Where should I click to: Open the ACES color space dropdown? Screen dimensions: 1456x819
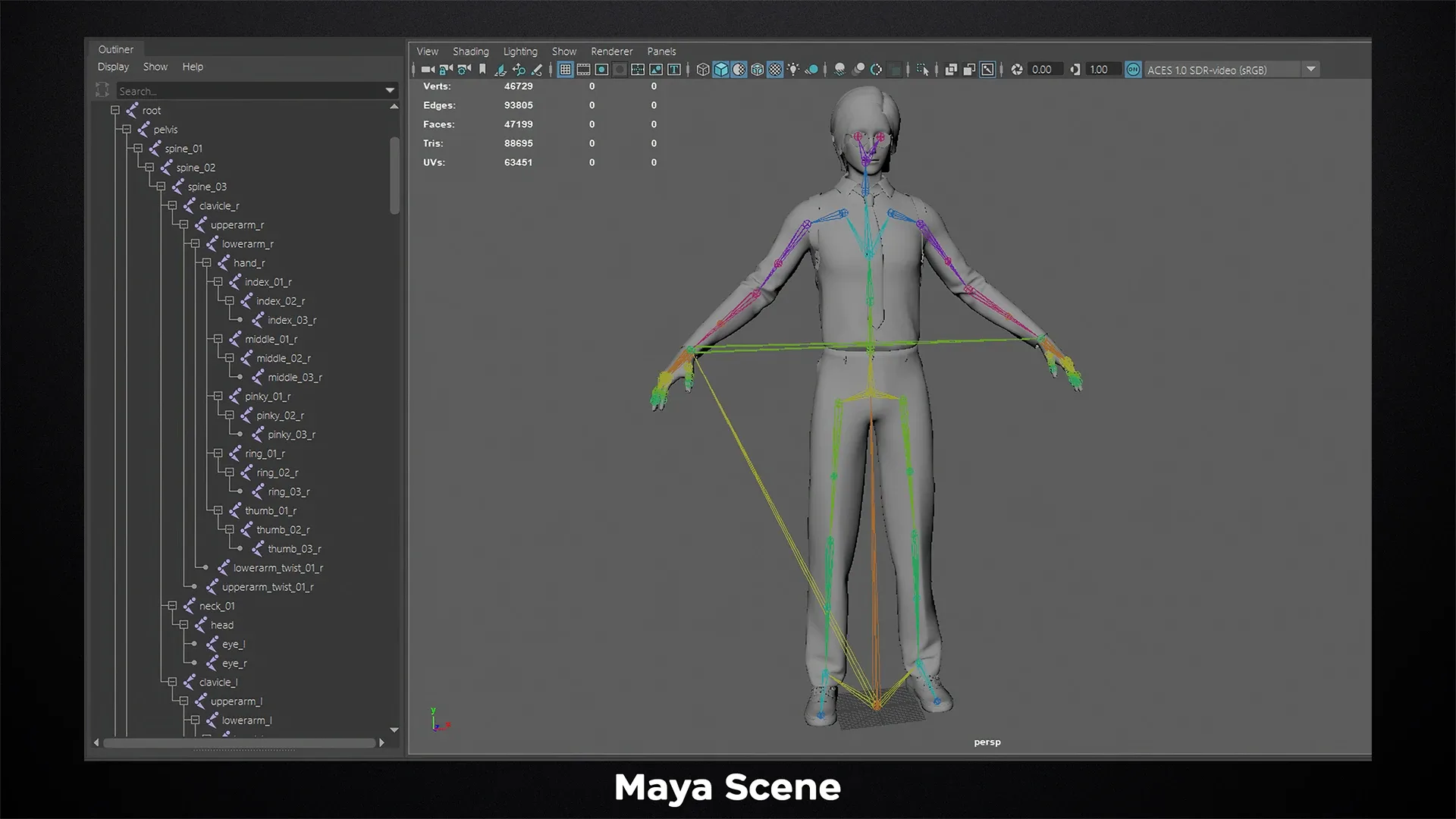pos(1310,70)
